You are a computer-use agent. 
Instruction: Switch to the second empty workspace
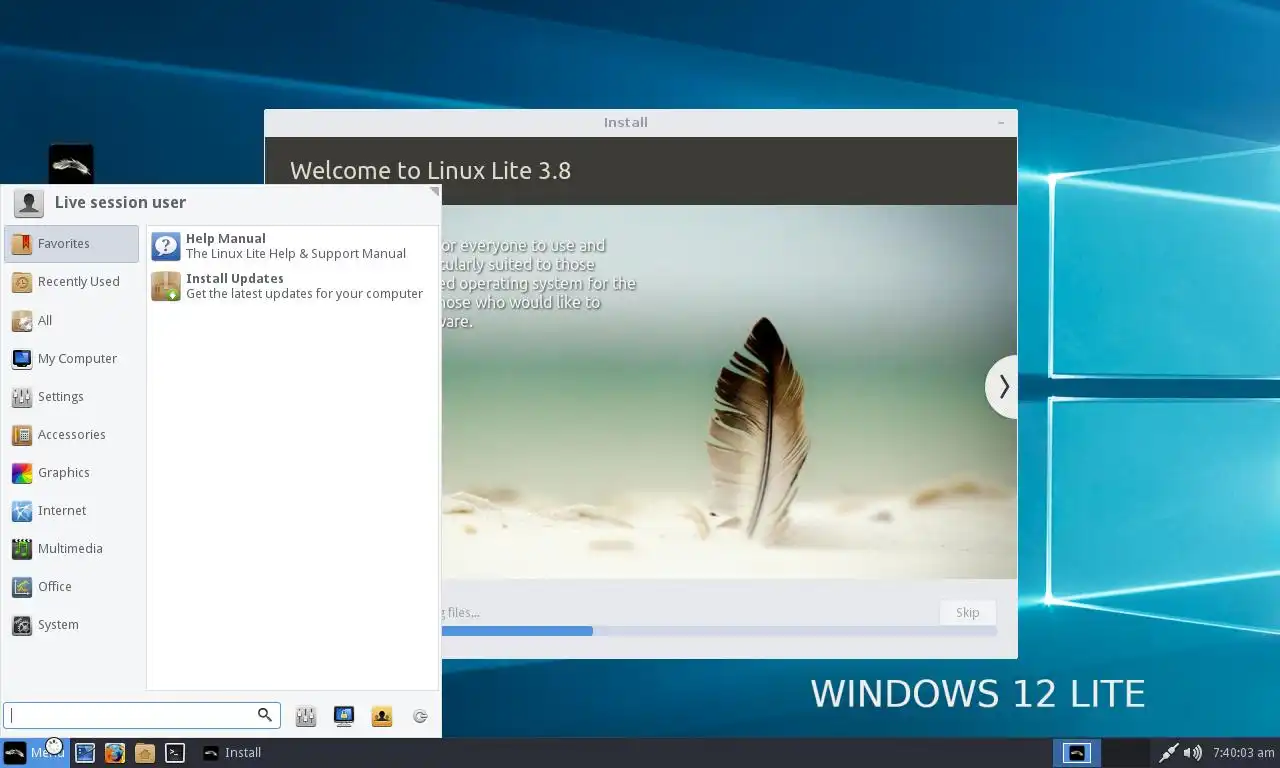(1125, 753)
